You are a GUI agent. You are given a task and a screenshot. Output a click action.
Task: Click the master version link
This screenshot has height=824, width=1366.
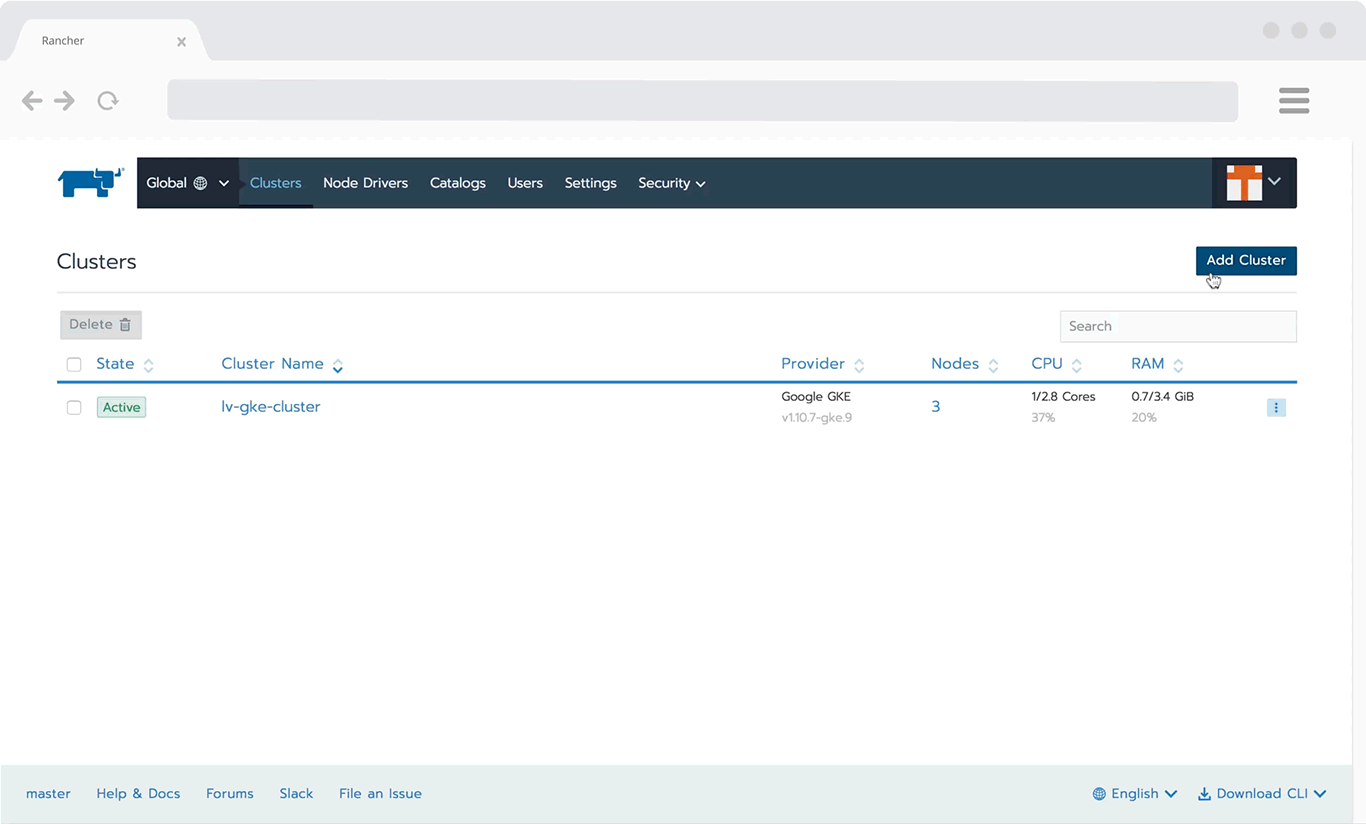(48, 794)
